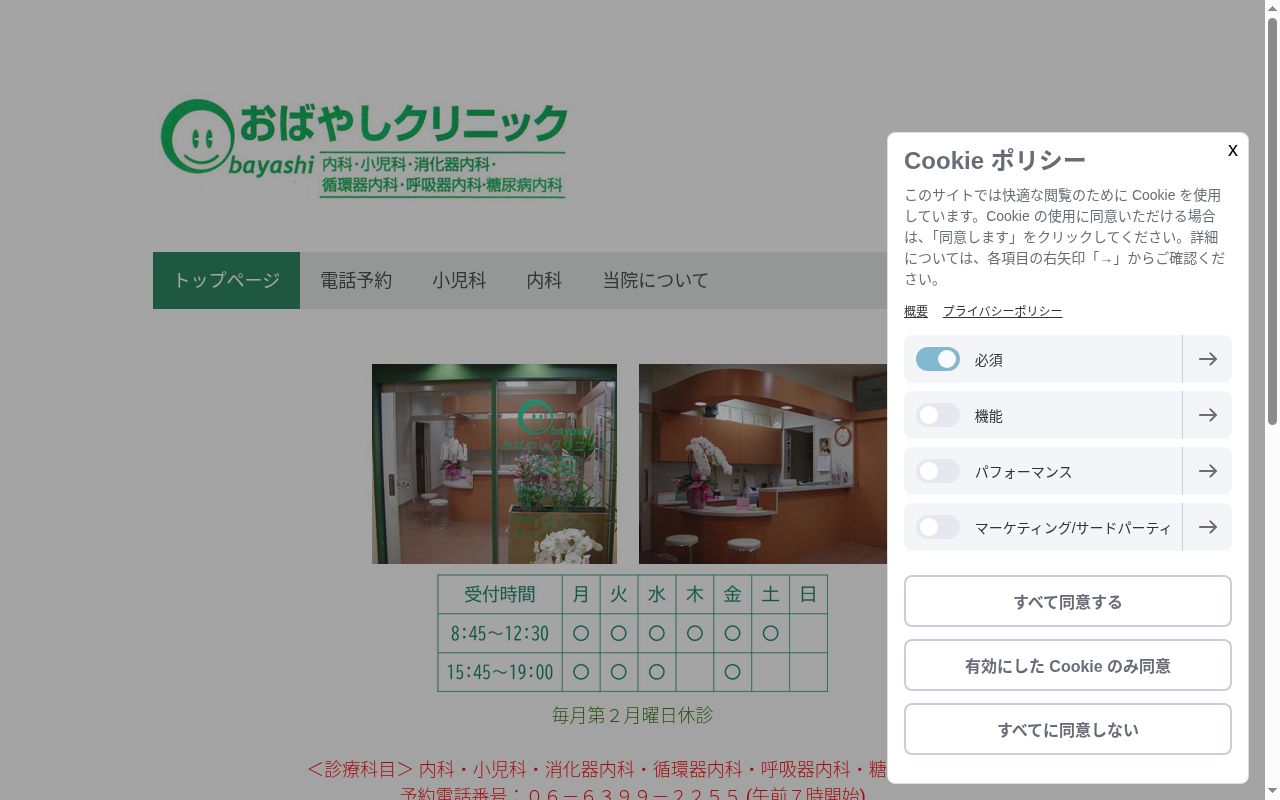Accept only enabled cookies (有効にした Cookie のみ同意)
The image size is (1280, 800).
pos(1068,665)
